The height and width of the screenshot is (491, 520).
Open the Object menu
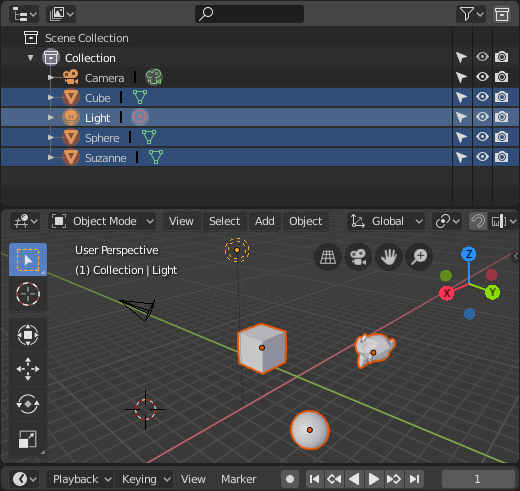(306, 221)
